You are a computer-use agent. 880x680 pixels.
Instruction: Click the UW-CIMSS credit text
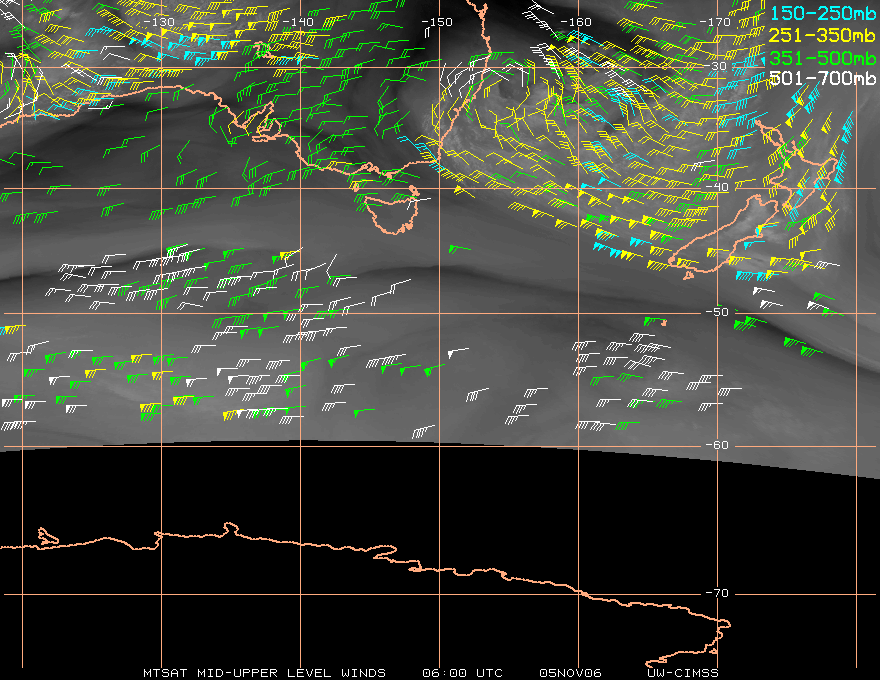(x=682, y=673)
